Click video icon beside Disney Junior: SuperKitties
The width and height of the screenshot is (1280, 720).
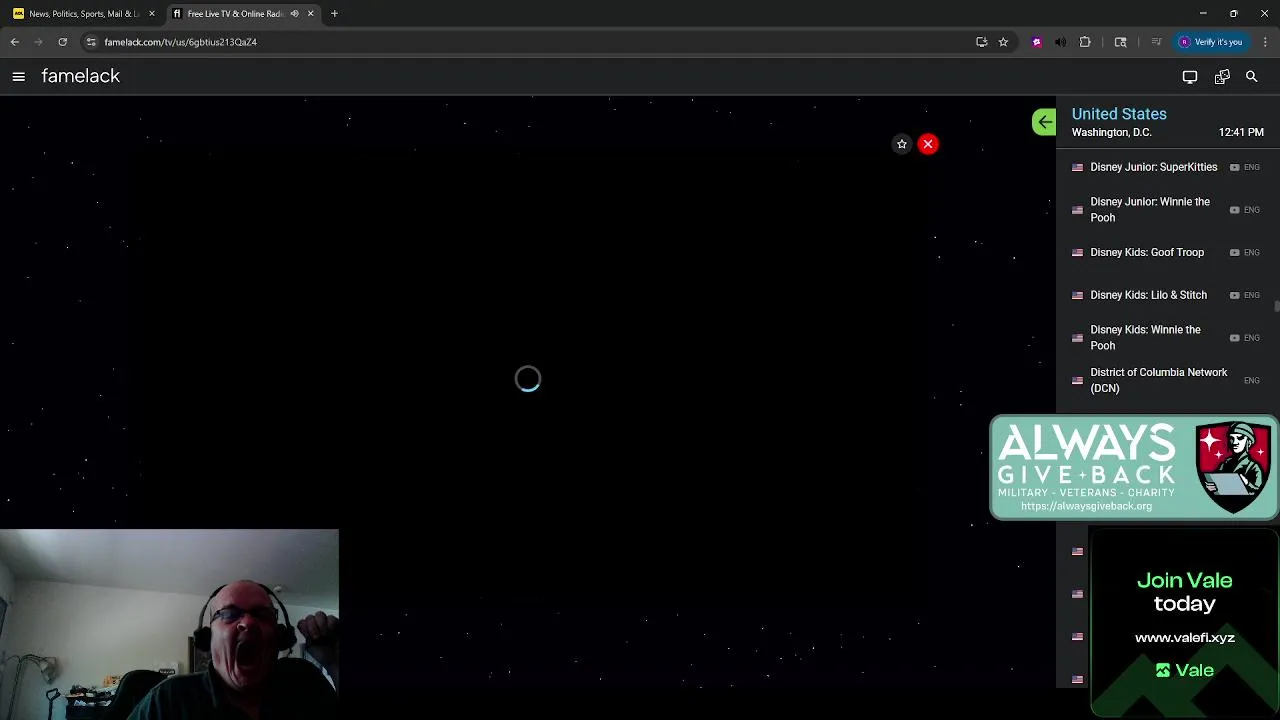[1234, 167]
